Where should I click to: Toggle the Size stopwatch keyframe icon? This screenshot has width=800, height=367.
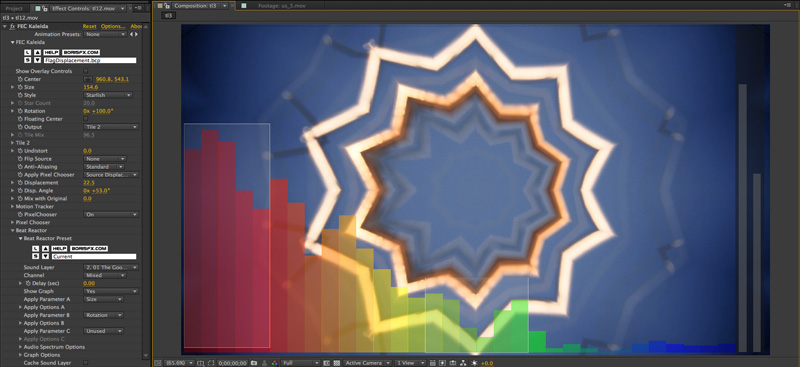[20, 87]
